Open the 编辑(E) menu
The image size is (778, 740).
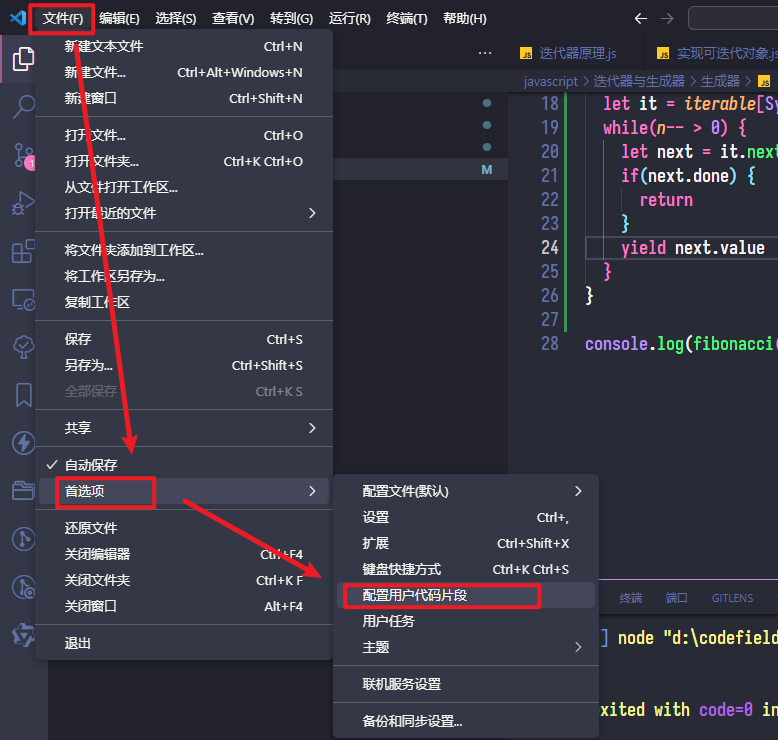(119, 19)
